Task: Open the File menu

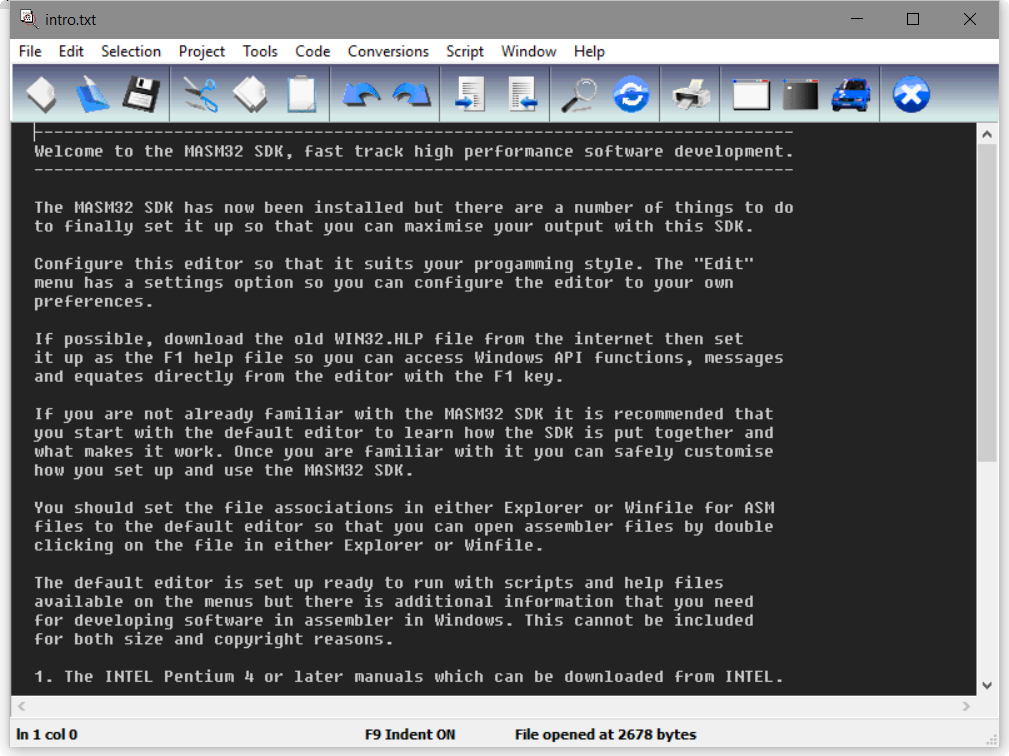Action: pyautogui.click(x=30, y=51)
